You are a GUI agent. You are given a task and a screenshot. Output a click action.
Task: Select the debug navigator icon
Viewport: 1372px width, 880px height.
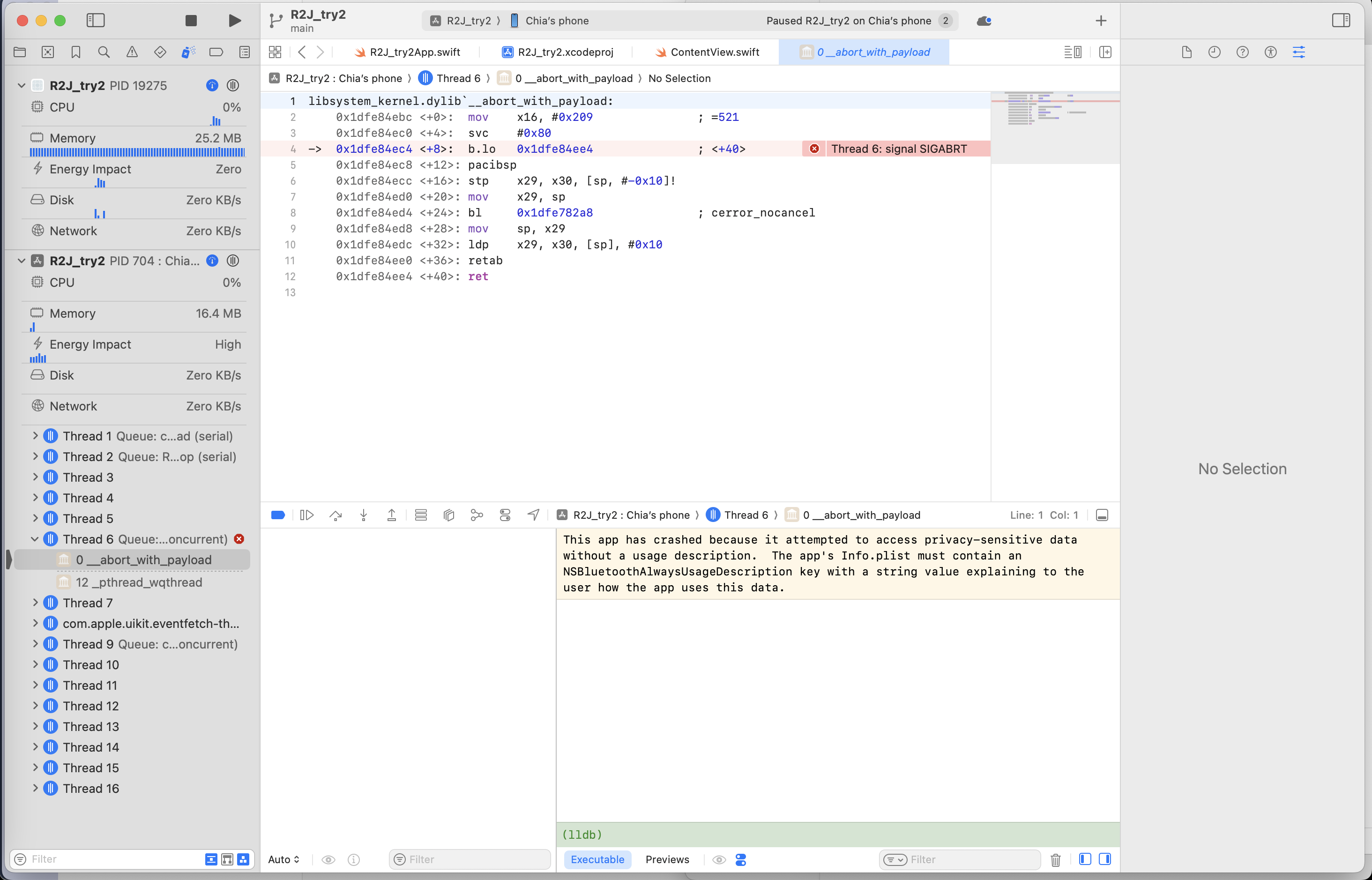click(x=188, y=52)
